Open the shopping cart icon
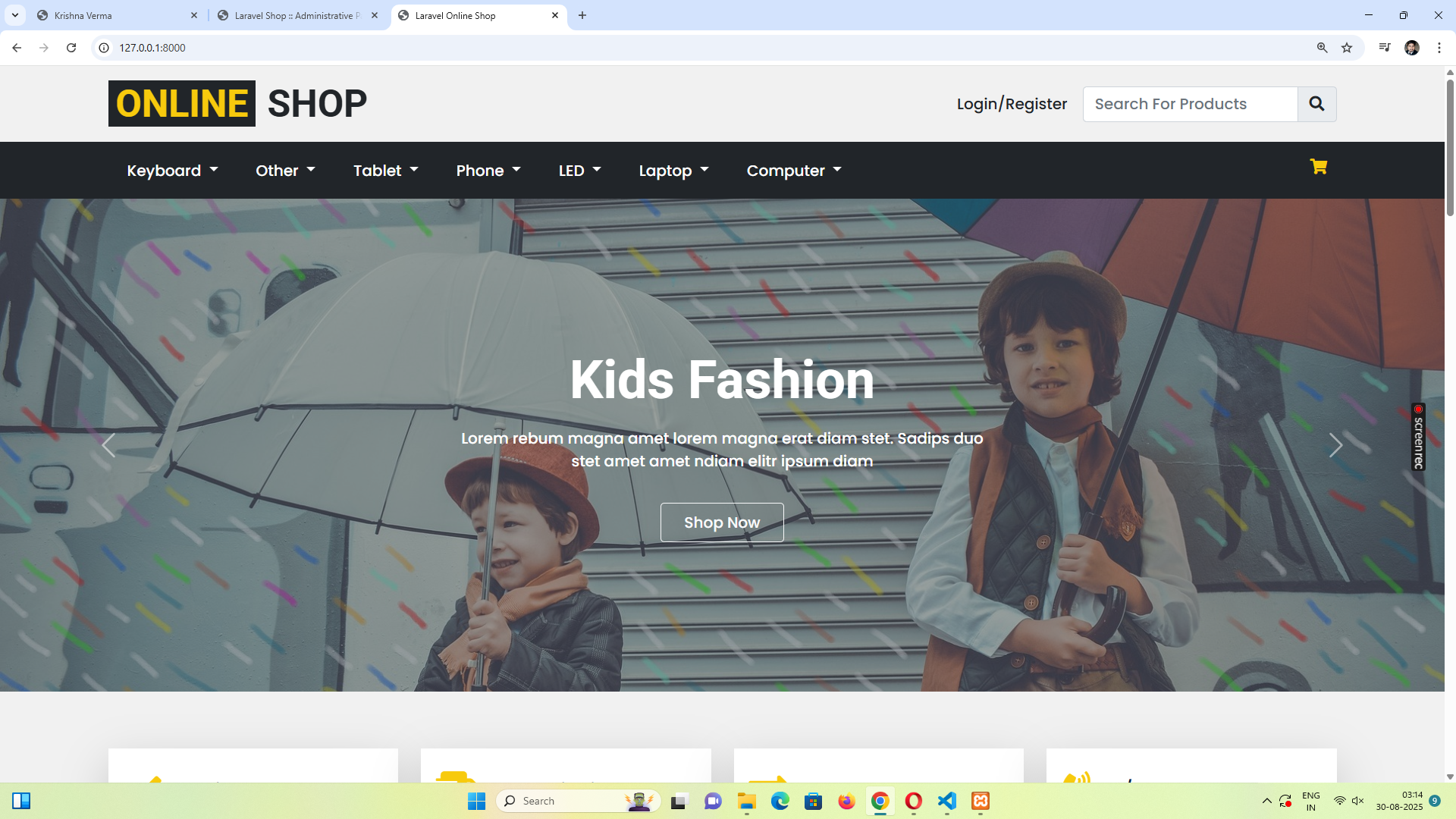1456x819 pixels. click(1319, 167)
